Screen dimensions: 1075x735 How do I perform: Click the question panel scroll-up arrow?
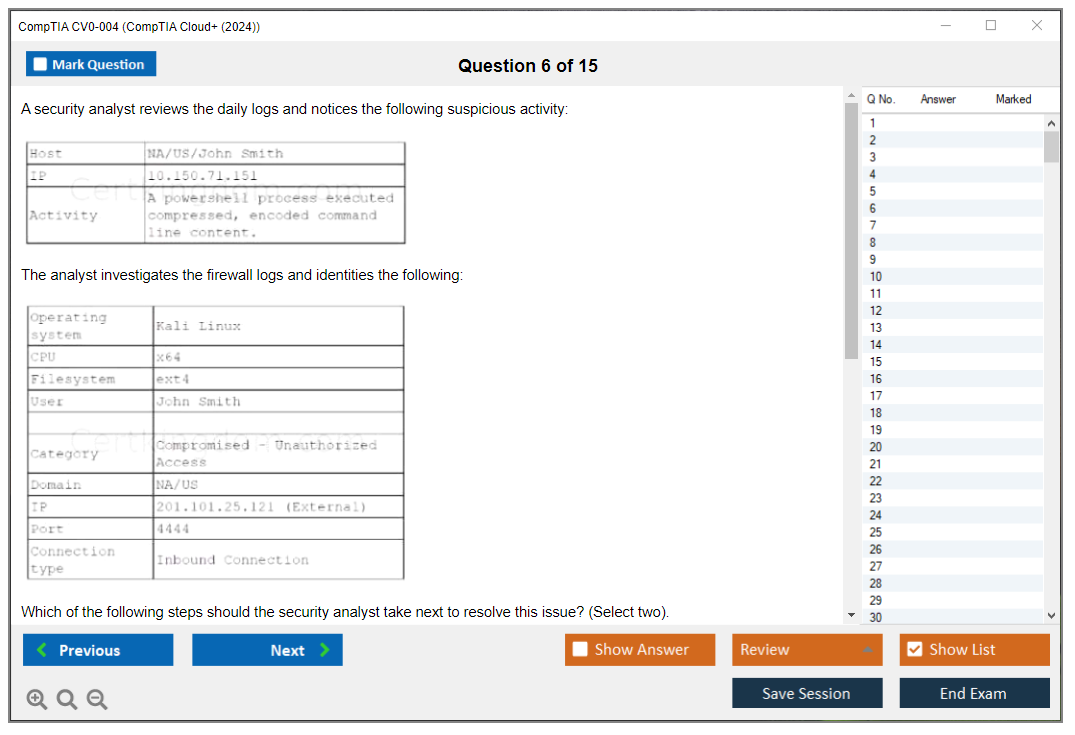851,96
